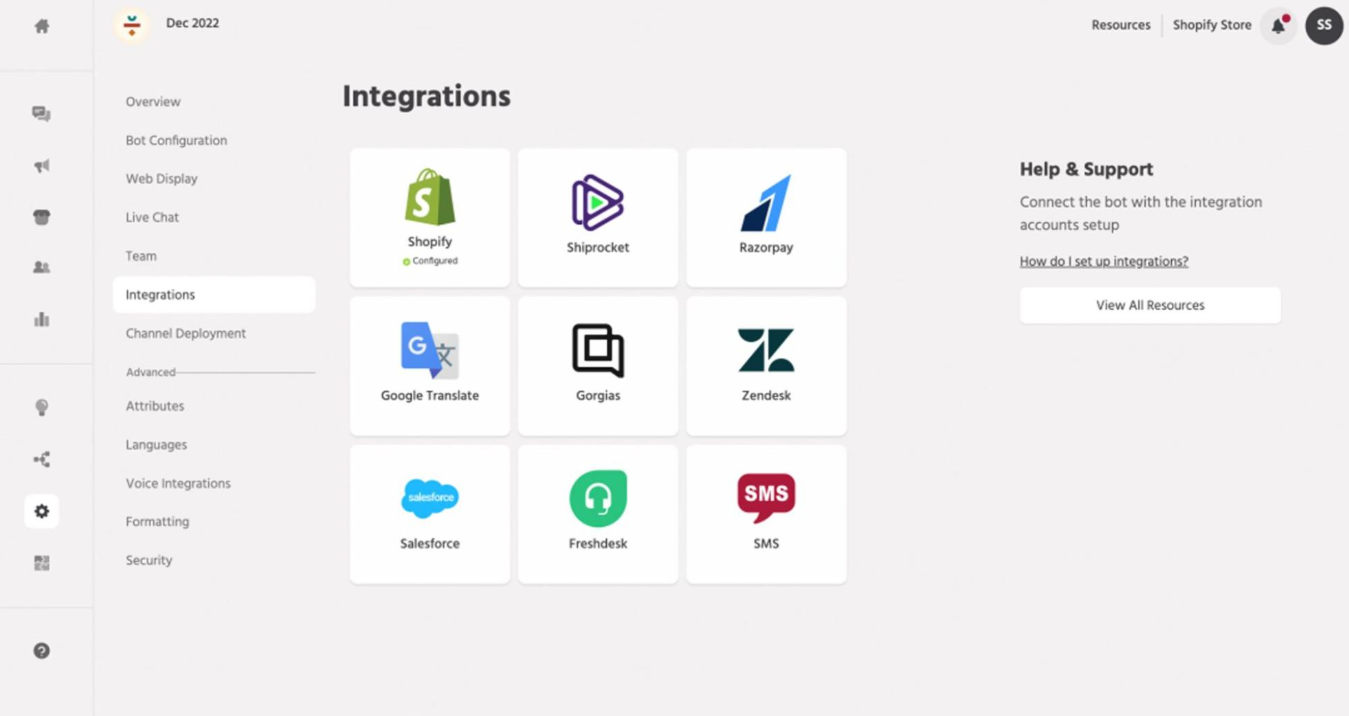Open Resources in the top bar
The image size is (1349, 716).
1121,26
